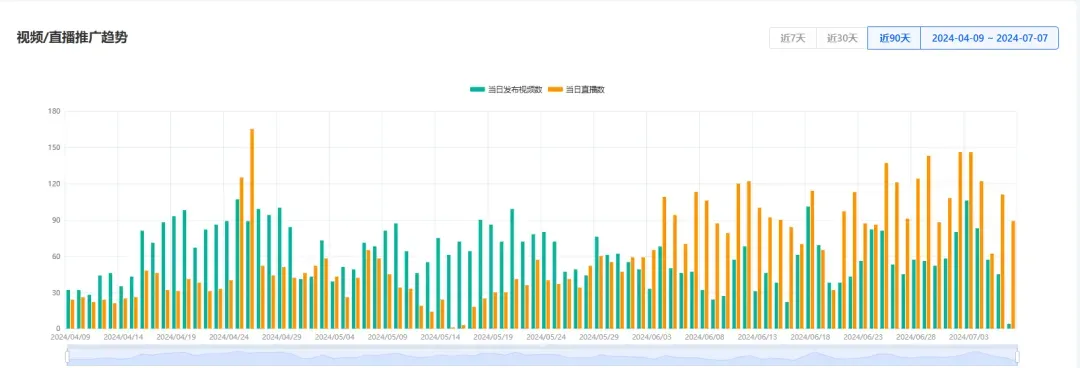Click the 120 y-axis value

pyautogui.click(x=54, y=184)
